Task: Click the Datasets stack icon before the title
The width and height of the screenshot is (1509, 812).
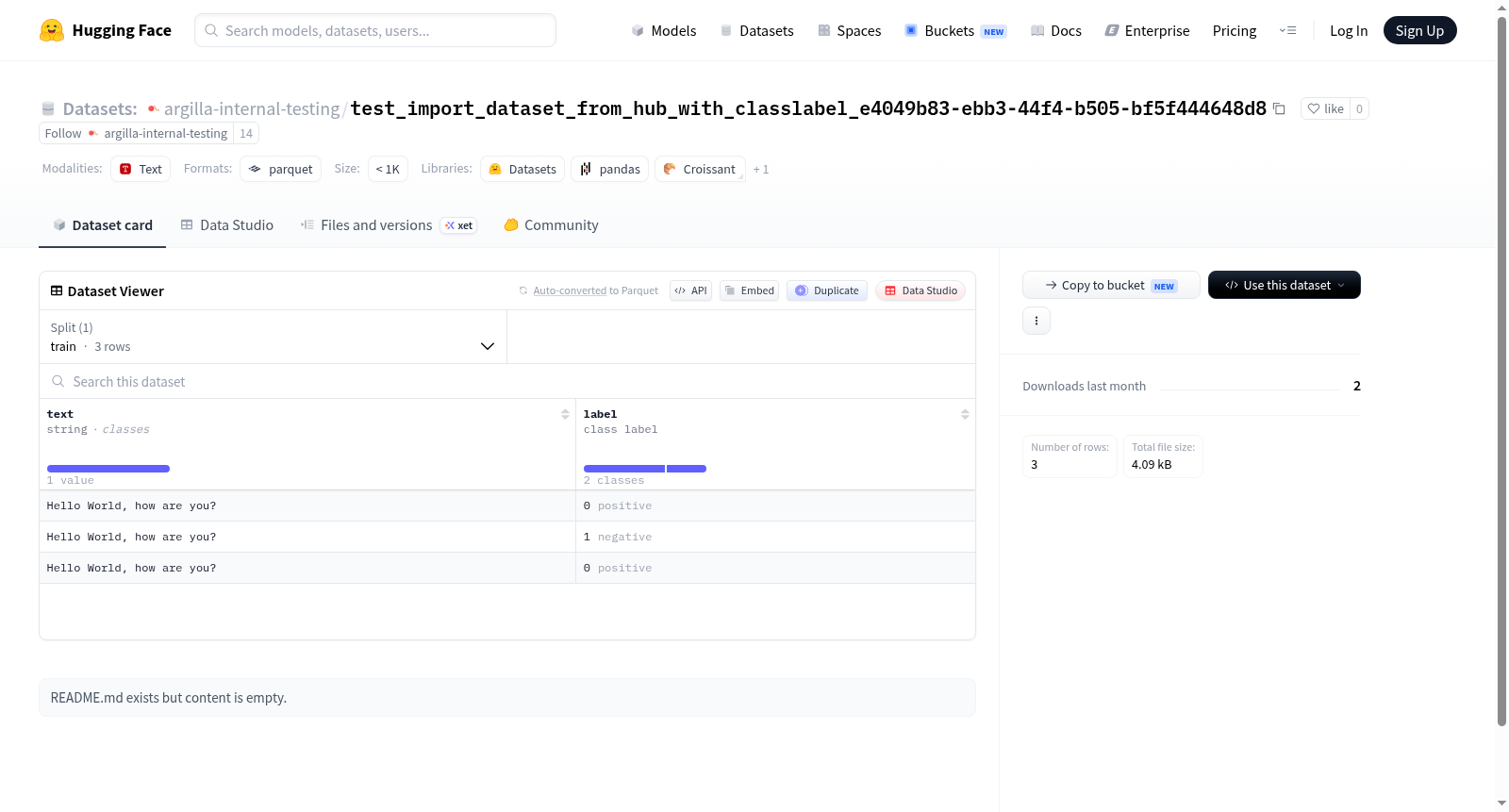Action: [48, 108]
